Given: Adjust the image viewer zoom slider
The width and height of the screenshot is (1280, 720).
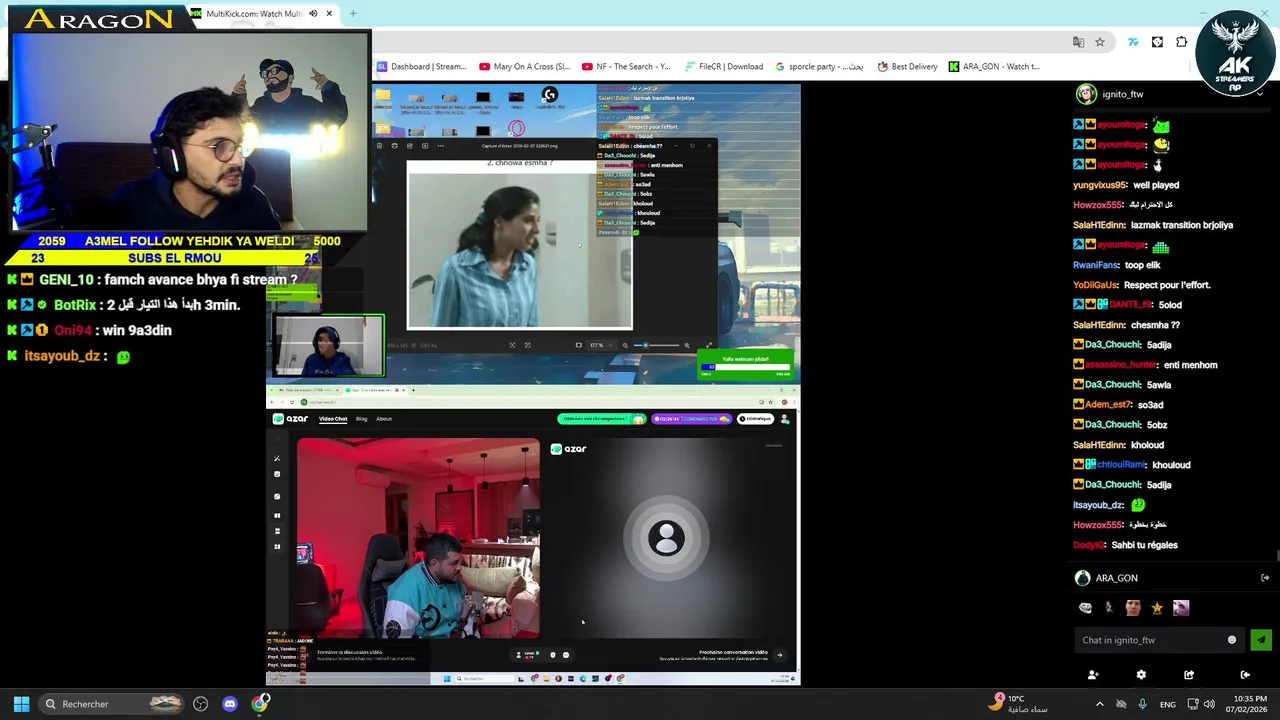Looking at the screenshot, I should (x=655, y=345).
